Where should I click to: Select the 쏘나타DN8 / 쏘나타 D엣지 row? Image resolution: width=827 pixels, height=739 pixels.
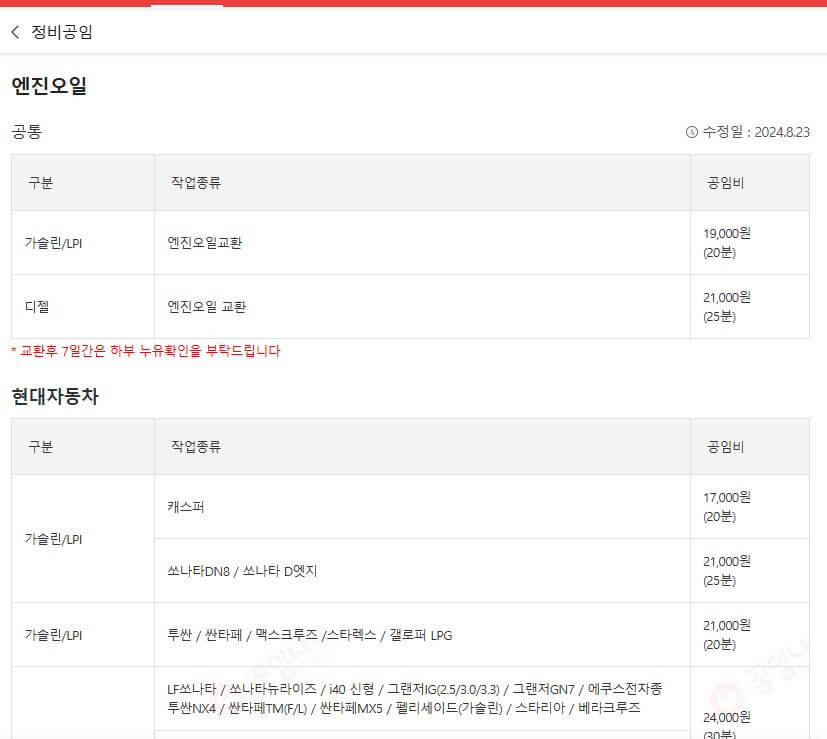pyautogui.click(x=422, y=571)
